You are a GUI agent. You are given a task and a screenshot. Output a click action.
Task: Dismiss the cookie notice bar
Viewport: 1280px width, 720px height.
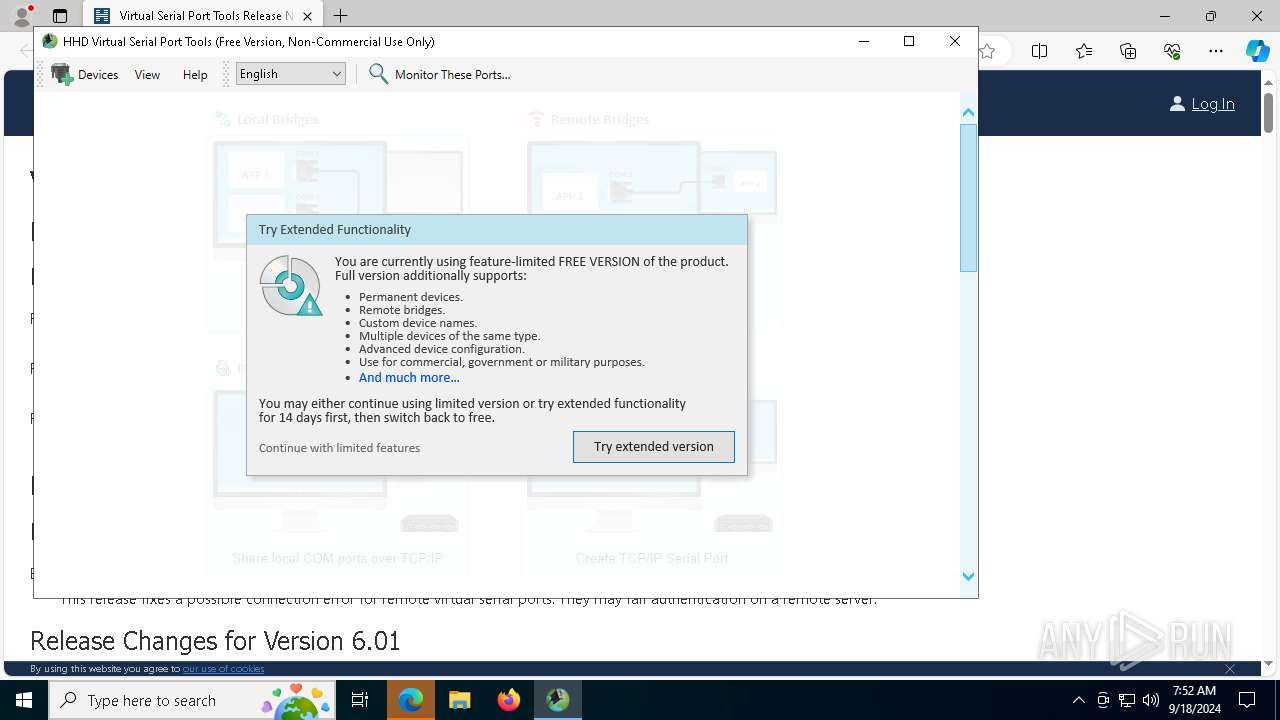(x=1230, y=669)
